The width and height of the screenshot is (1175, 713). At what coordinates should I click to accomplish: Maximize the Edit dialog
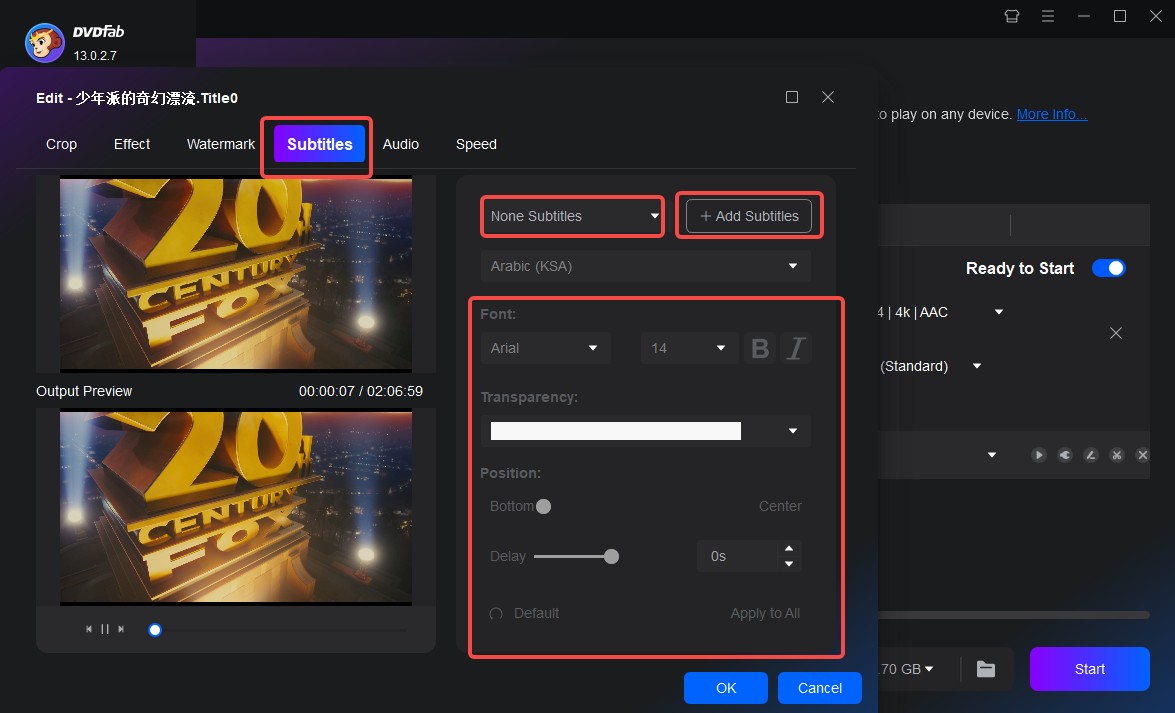[x=792, y=97]
